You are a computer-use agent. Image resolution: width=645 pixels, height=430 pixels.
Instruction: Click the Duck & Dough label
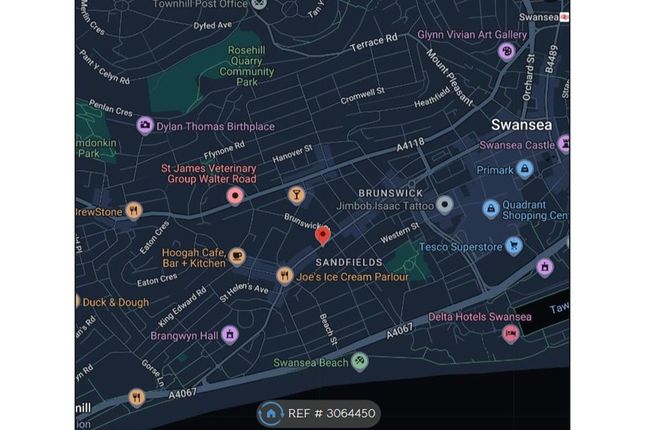click(116, 302)
